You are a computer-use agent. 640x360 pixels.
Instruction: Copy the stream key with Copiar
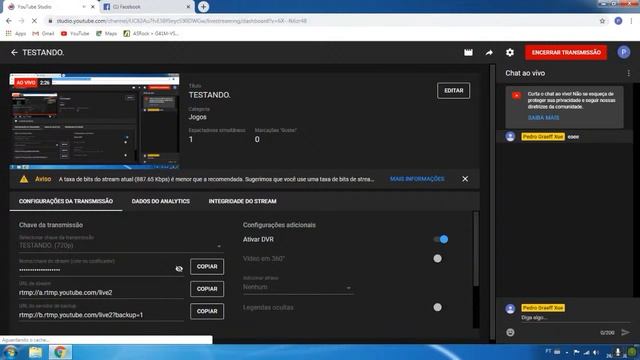click(207, 267)
